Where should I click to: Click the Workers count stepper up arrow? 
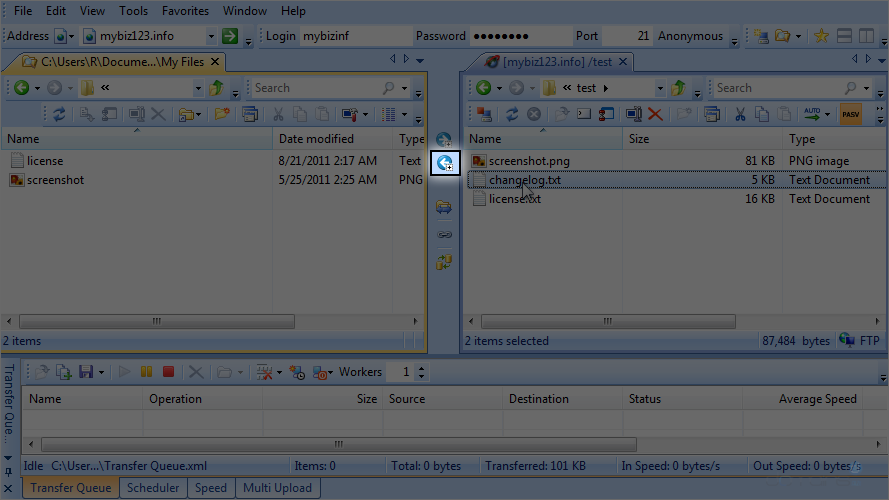point(421,368)
